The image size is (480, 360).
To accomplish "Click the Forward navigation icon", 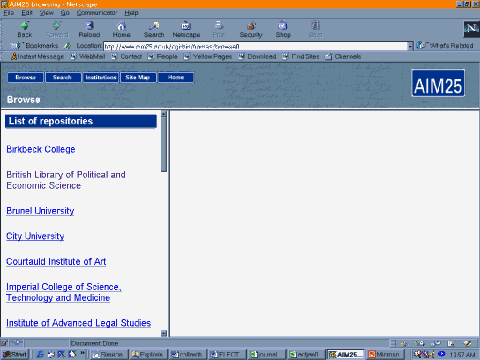I will (x=57, y=29).
